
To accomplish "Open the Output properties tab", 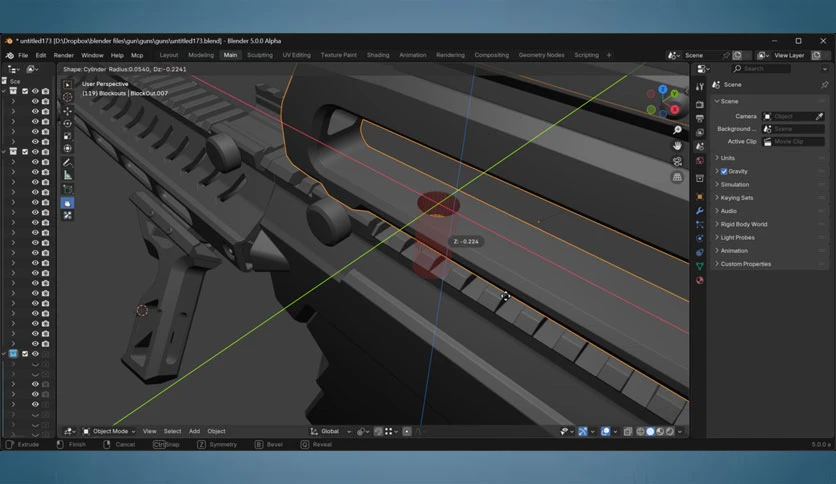I will [700, 118].
